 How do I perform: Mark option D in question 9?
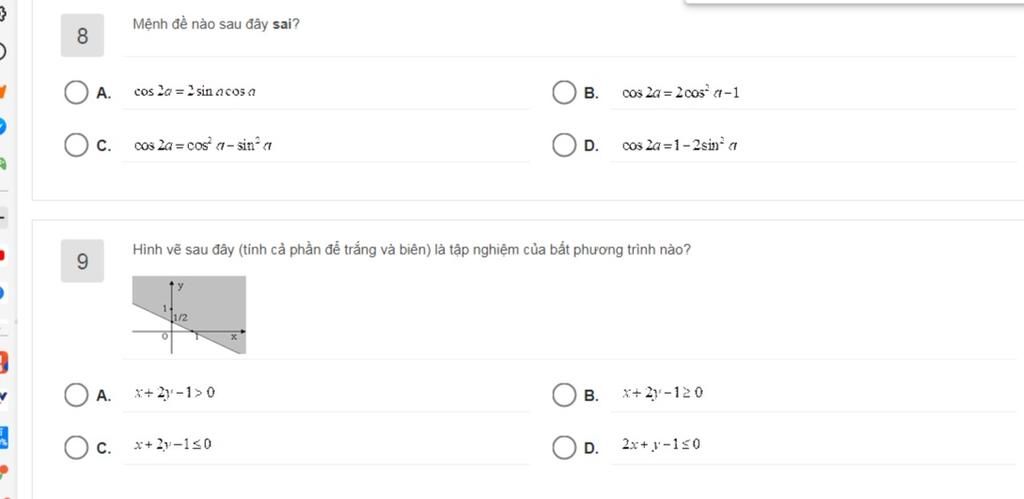[564, 446]
